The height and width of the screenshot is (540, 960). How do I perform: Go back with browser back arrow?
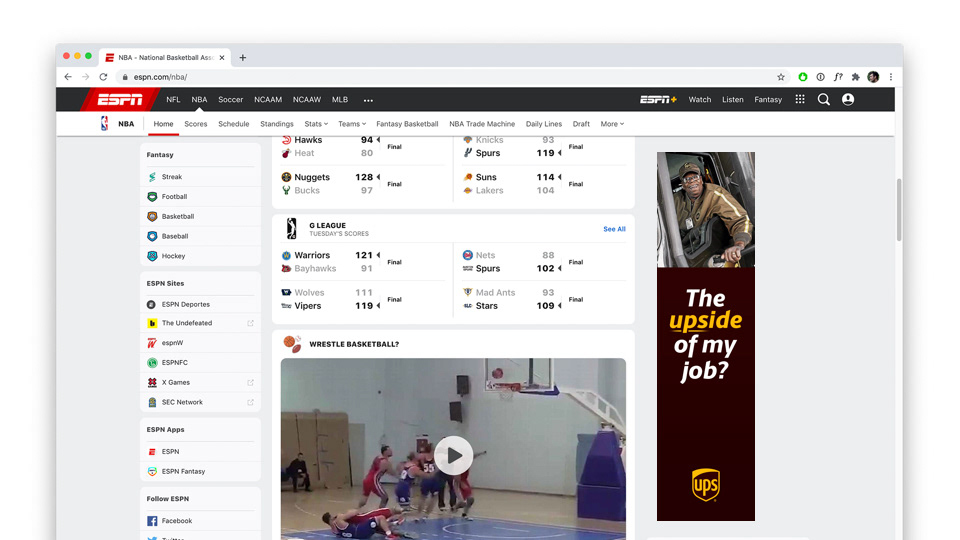[68, 77]
